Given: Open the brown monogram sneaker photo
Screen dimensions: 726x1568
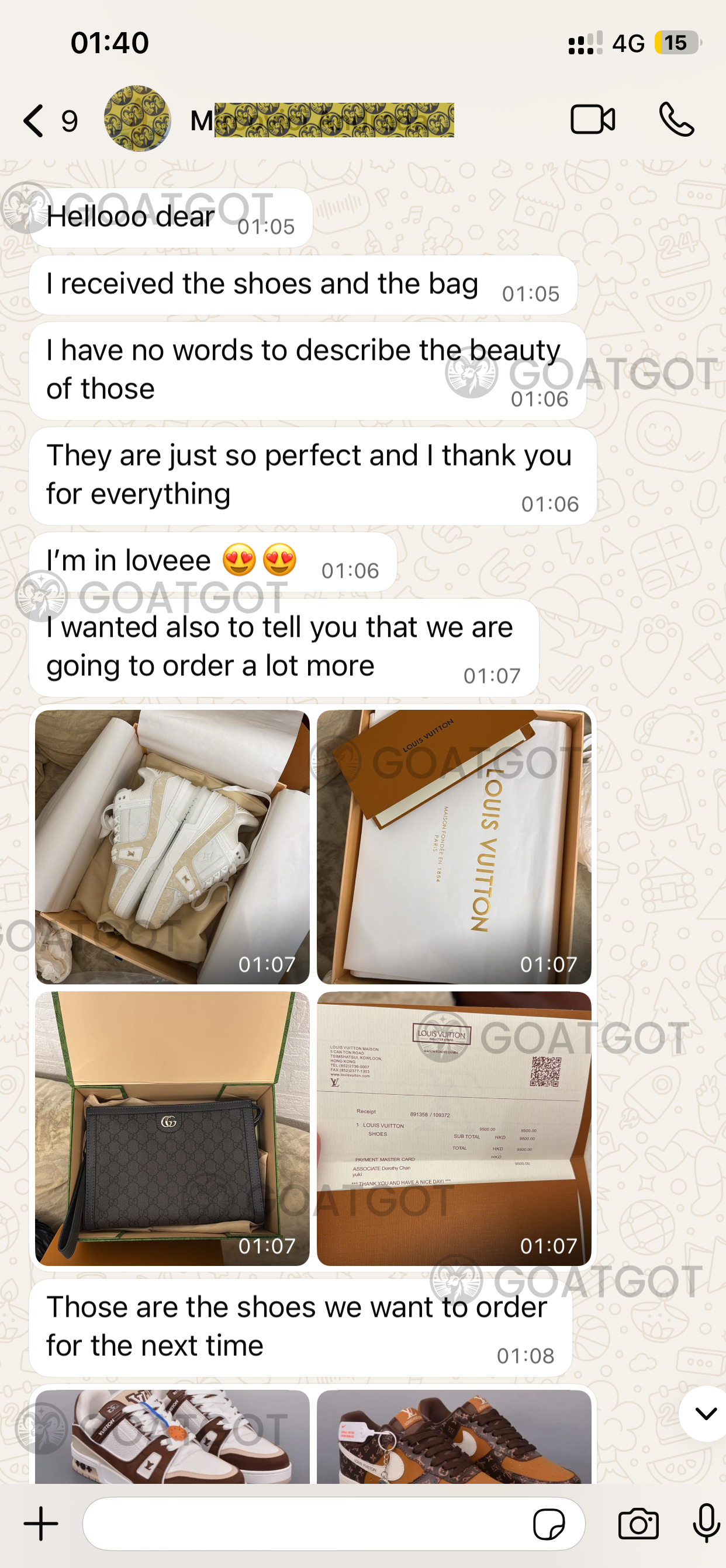Looking at the screenshot, I should point(454,1437).
